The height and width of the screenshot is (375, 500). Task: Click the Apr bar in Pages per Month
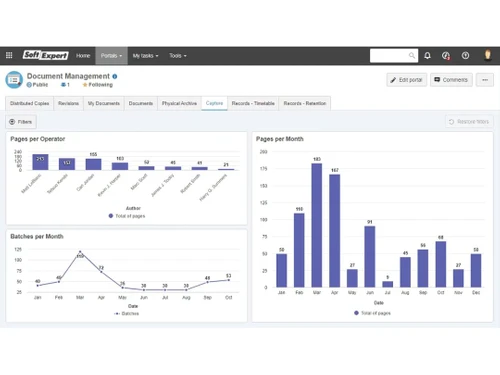pos(335,231)
